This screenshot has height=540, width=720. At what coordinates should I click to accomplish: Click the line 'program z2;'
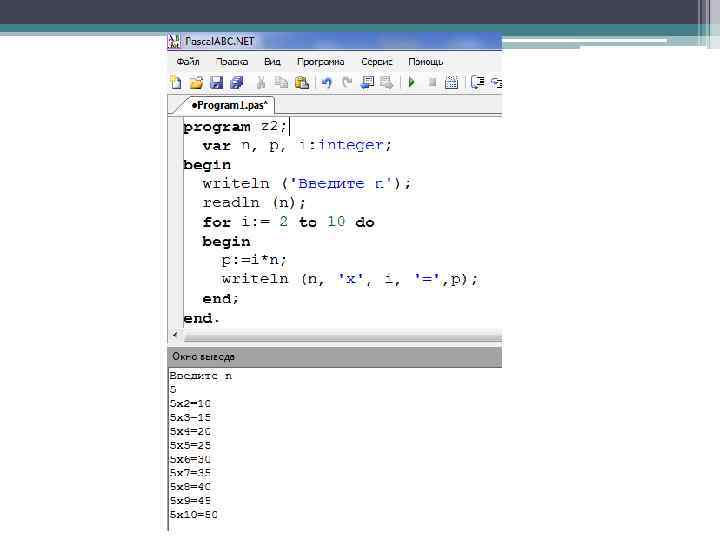pos(235,126)
